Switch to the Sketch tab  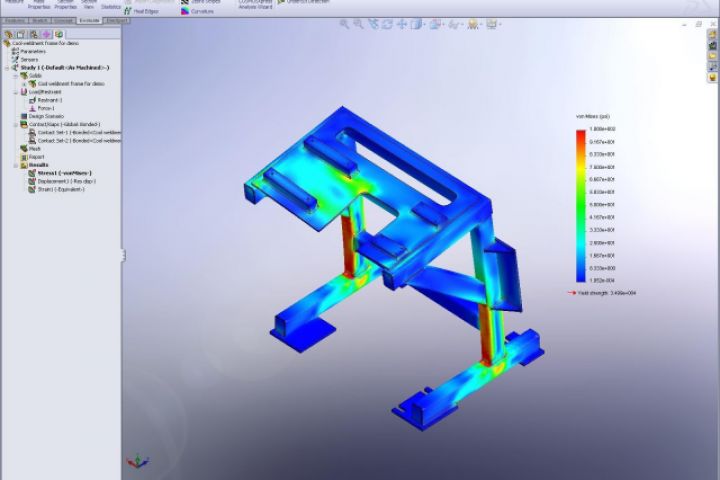pyautogui.click(x=39, y=21)
